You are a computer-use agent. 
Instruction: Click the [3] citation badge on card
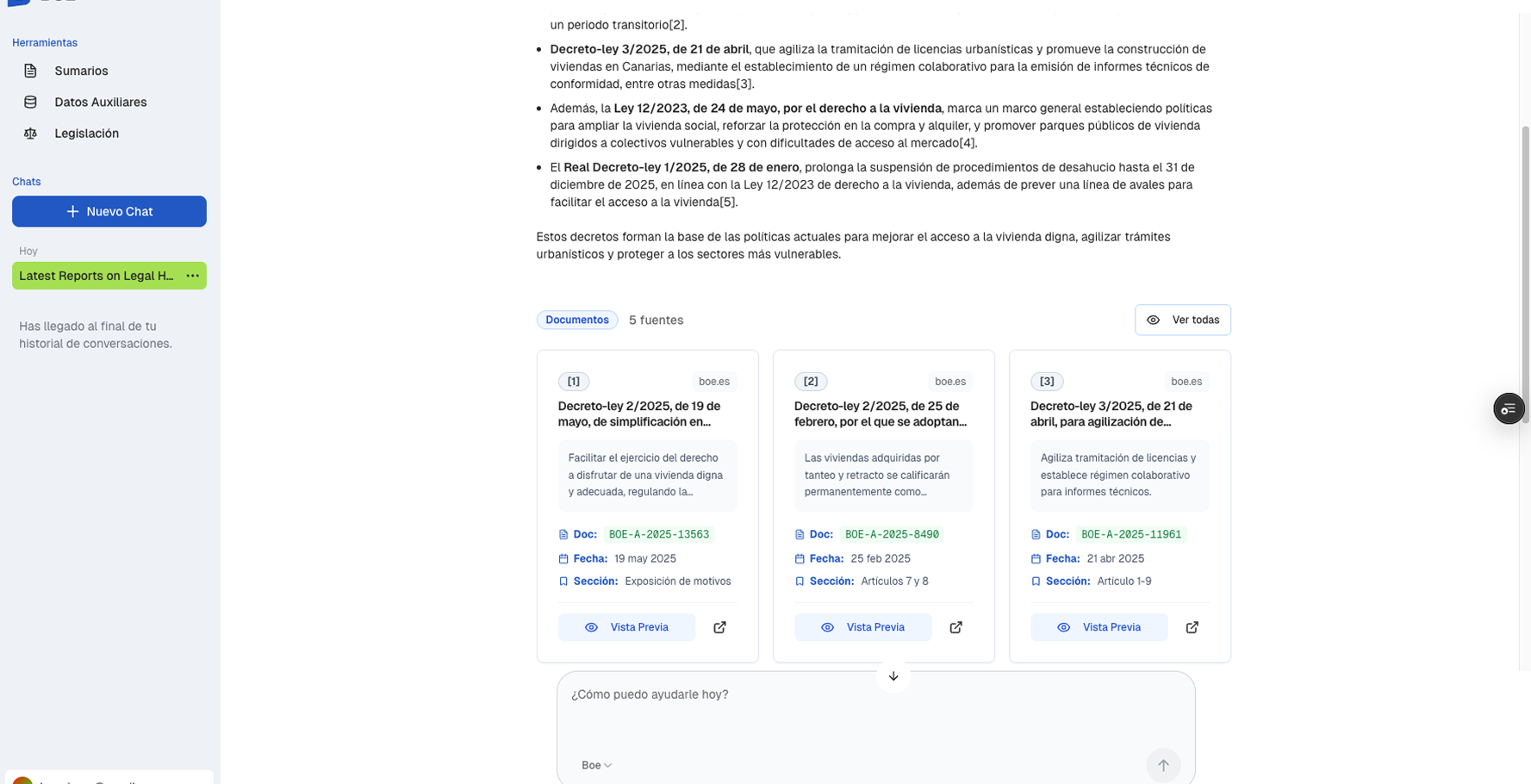[x=1047, y=381]
